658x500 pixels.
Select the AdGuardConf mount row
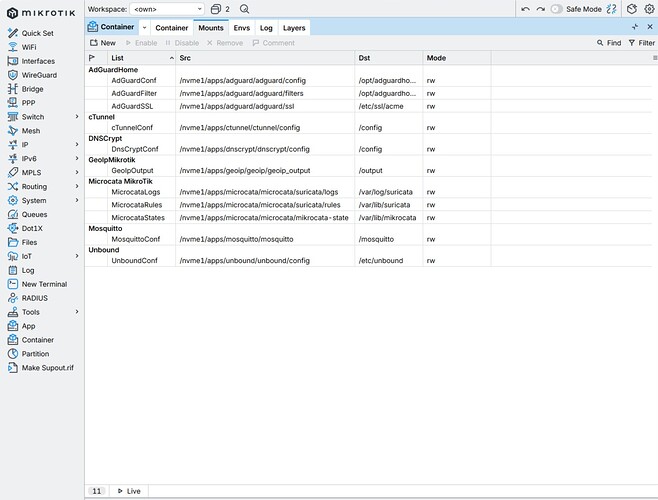click(368, 81)
